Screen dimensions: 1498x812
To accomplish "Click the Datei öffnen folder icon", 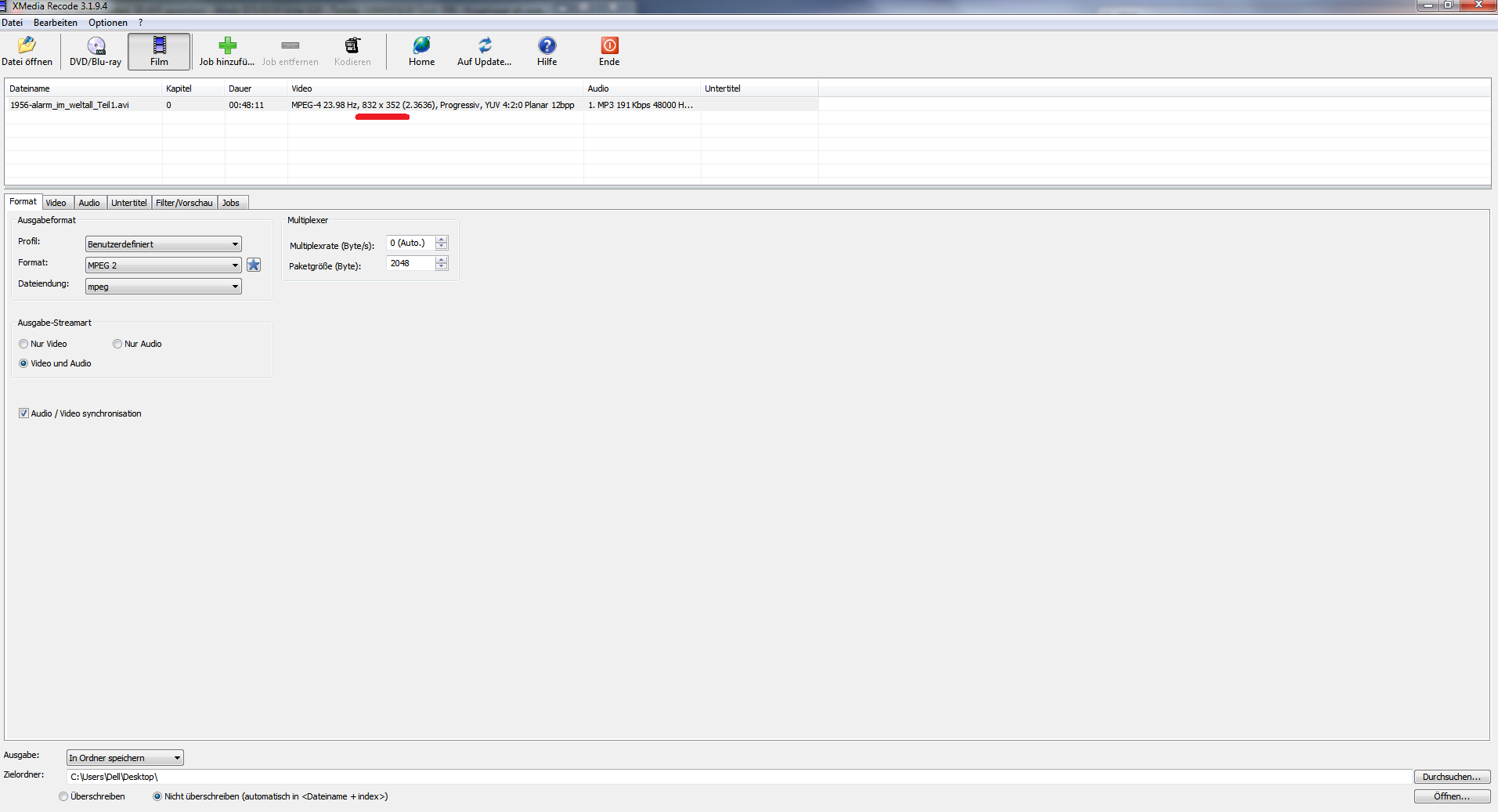I will [x=27, y=45].
